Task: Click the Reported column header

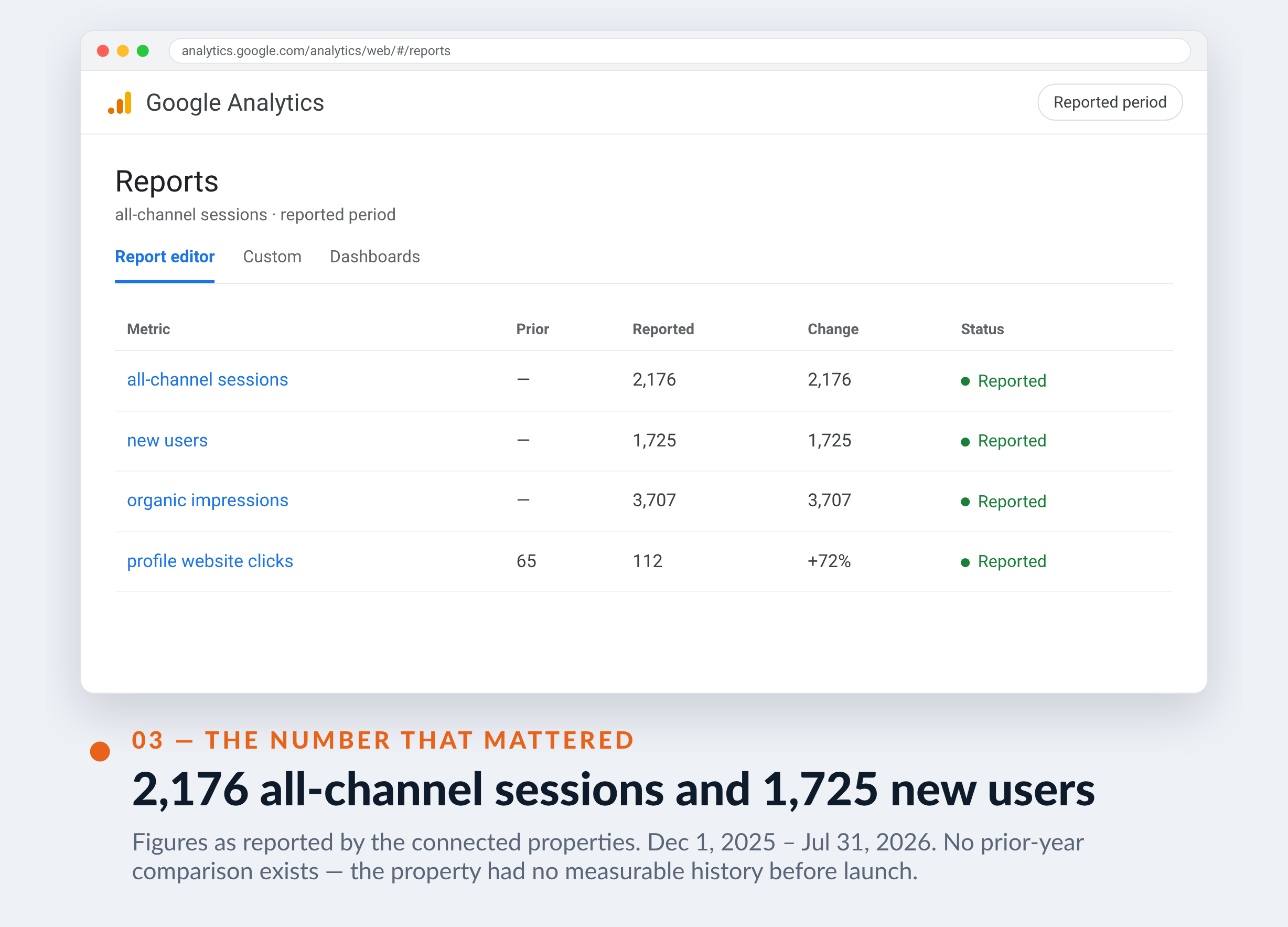Action: coord(663,329)
